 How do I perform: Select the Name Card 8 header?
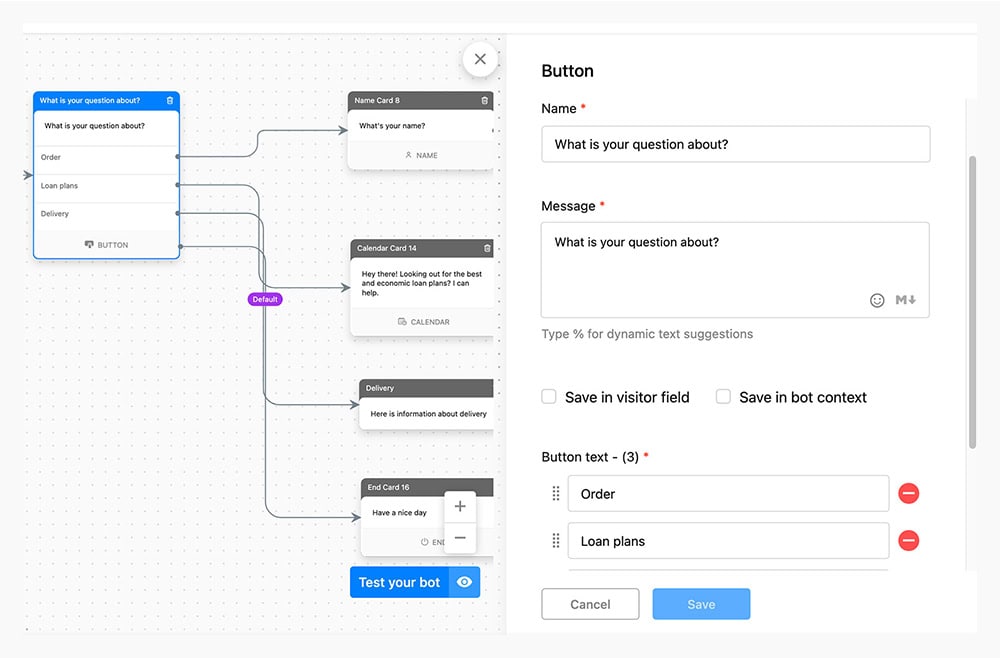(420, 101)
